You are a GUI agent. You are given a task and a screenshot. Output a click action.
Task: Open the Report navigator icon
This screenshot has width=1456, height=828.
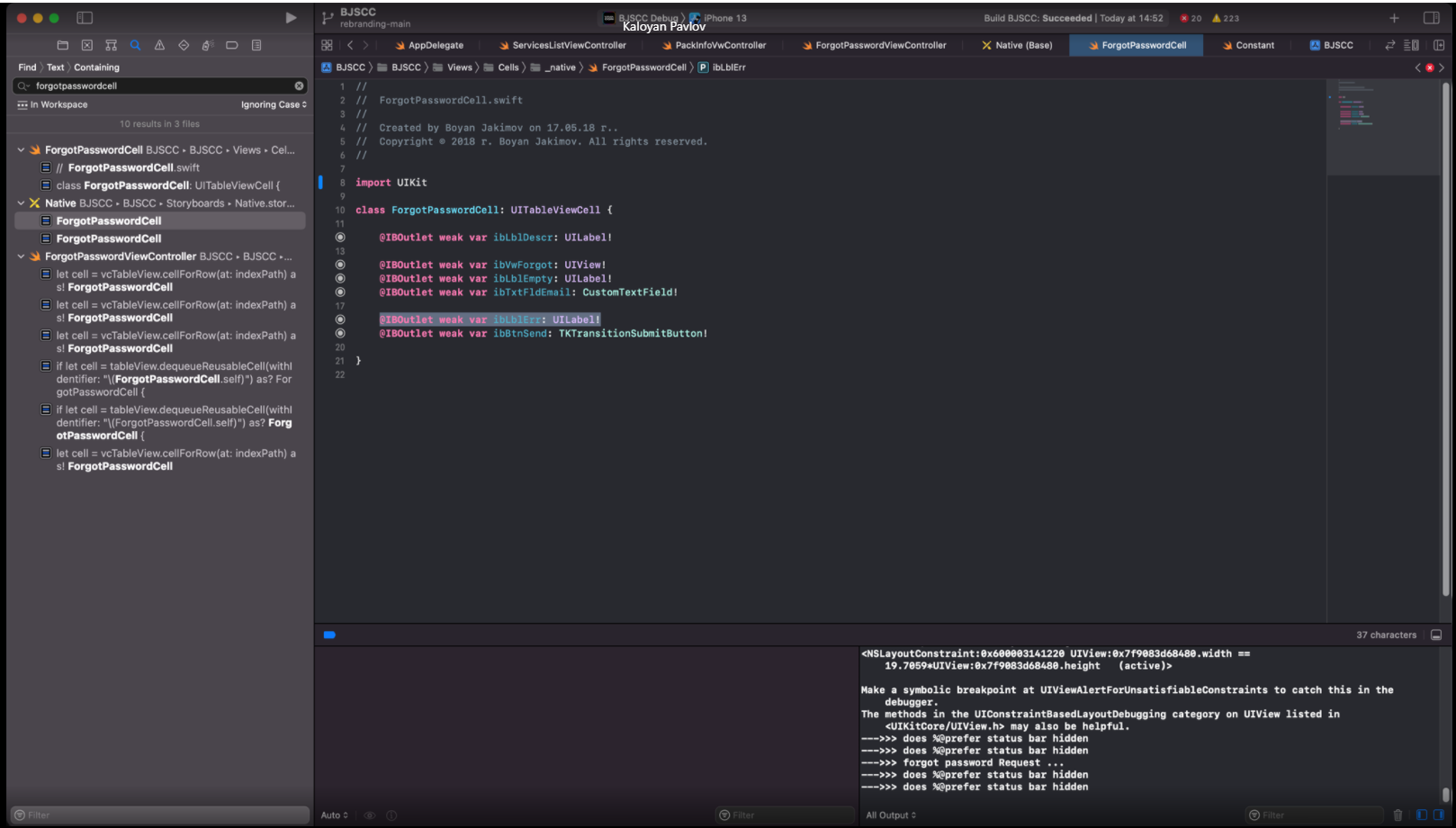point(256,45)
